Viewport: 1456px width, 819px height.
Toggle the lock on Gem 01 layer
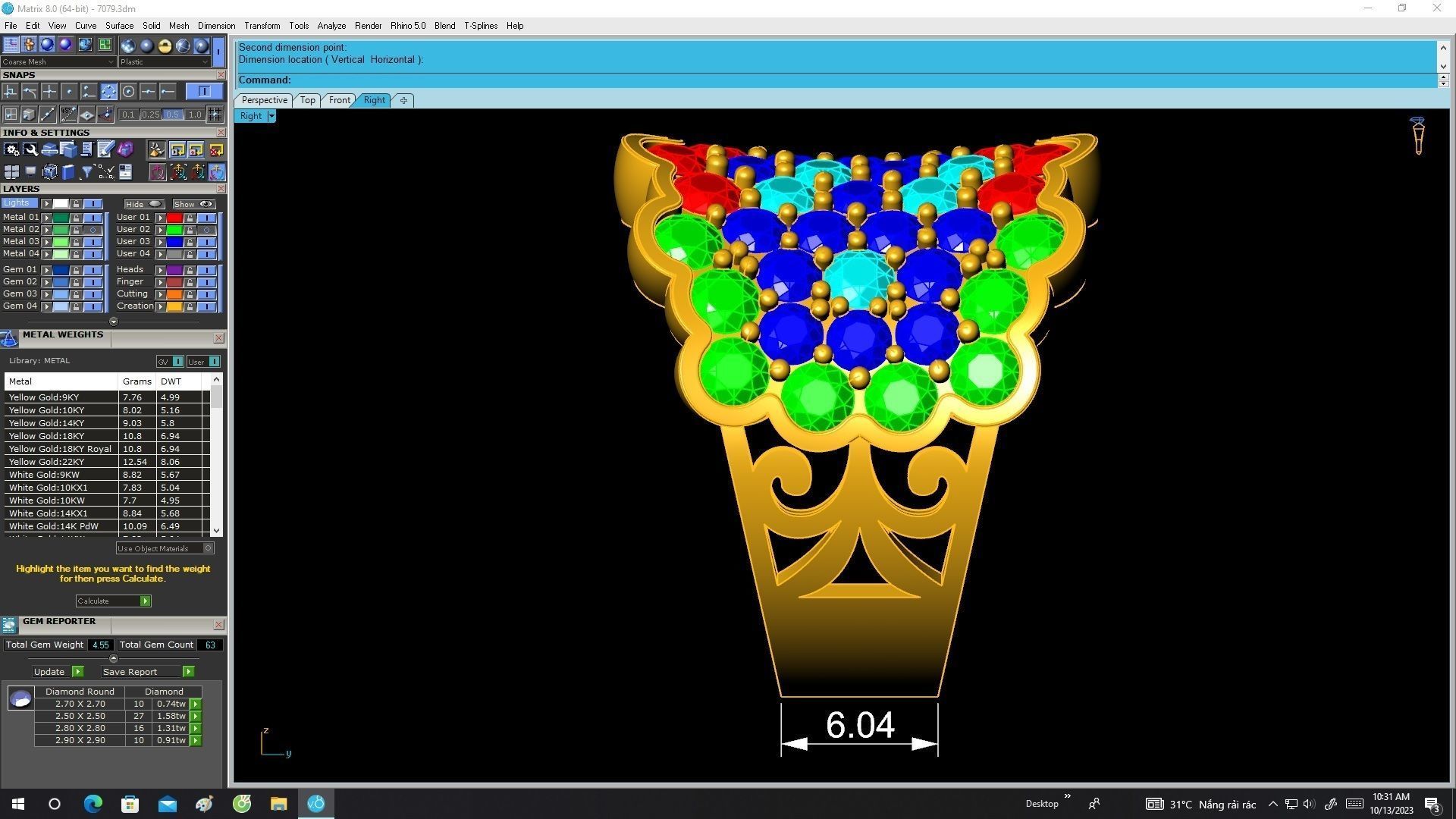(x=76, y=270)
